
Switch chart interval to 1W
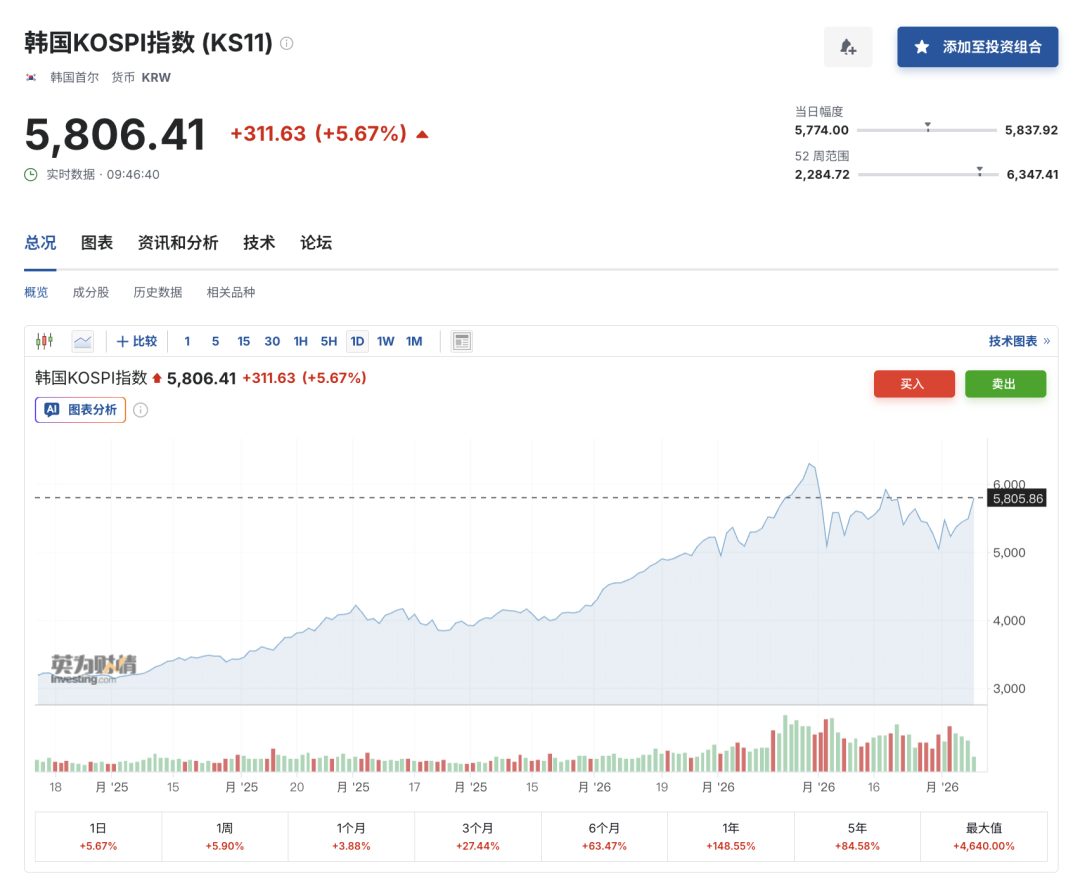tap(386, 341)
